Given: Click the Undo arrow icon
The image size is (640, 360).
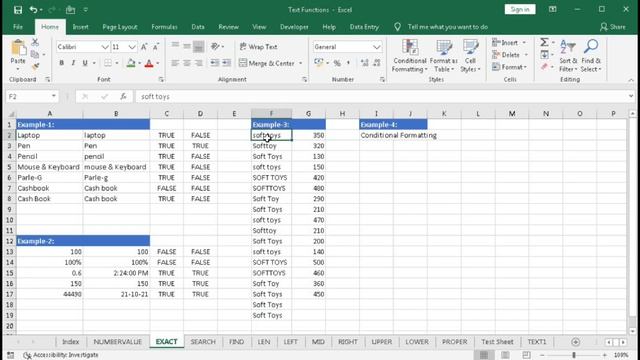Looking at the screenshot, I should point(33,10).
